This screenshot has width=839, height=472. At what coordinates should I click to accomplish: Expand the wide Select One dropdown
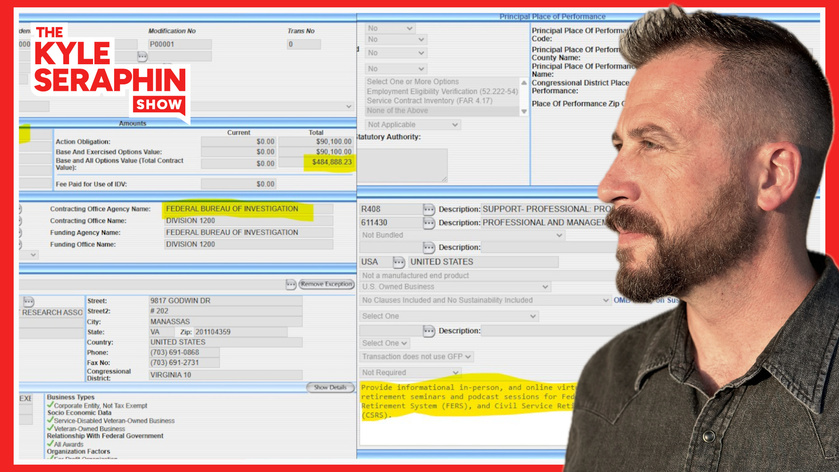tap(449, 316)
